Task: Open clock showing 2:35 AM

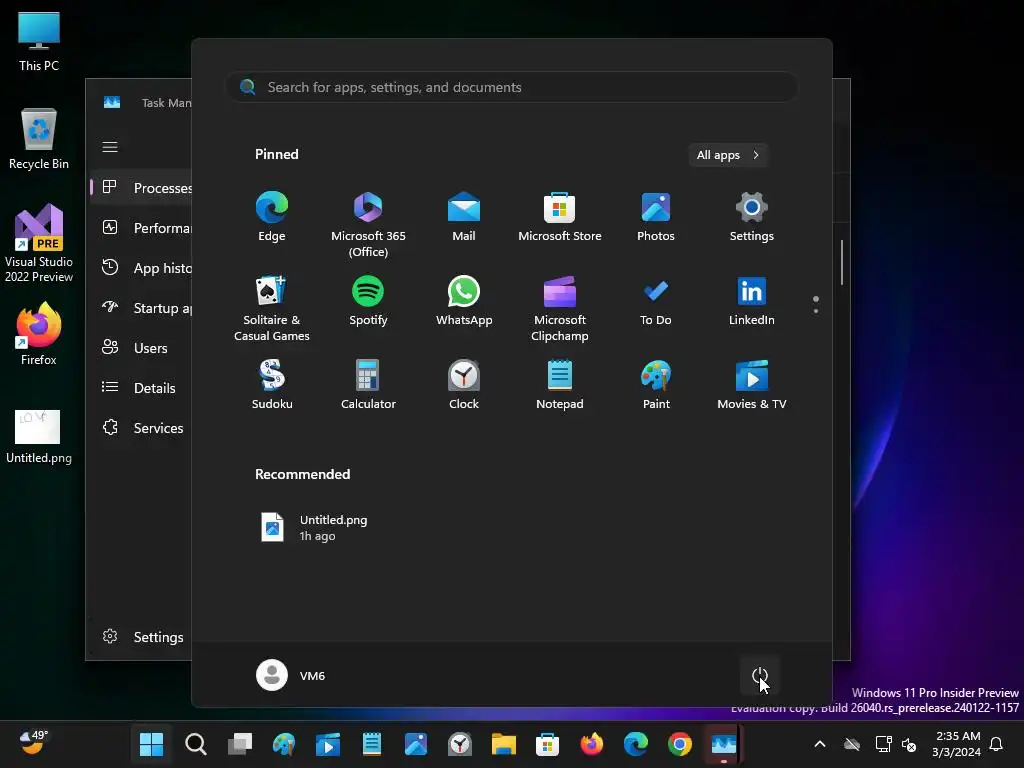Action: coord(957,744)
